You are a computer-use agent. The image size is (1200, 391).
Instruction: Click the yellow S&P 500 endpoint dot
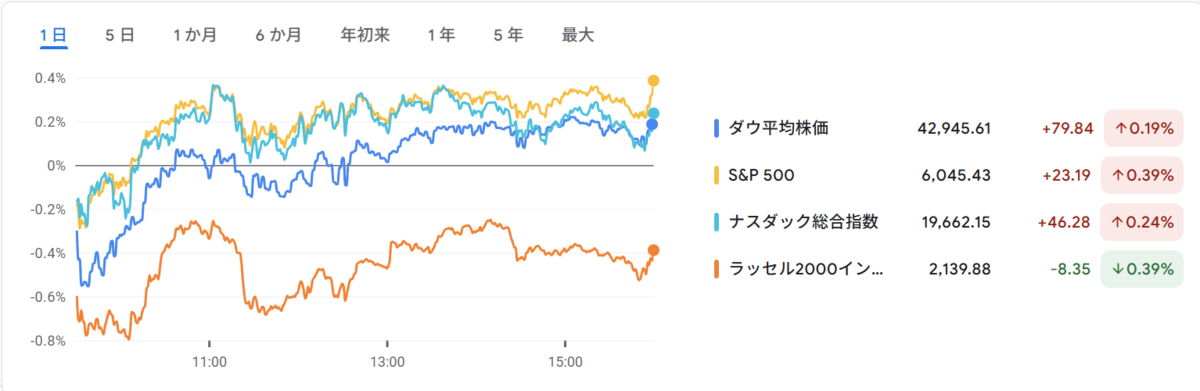(654, 80)
